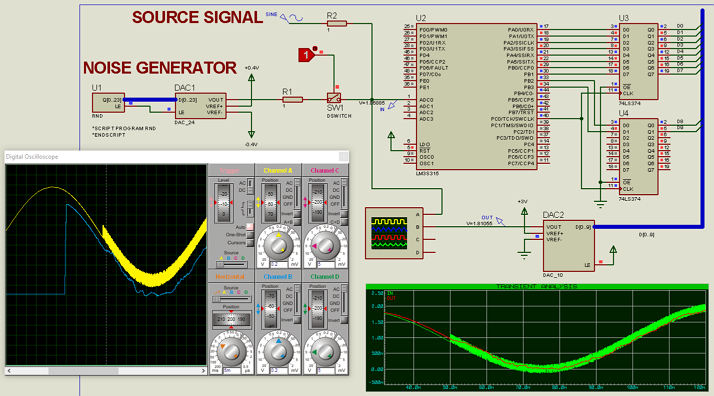
Task: Click Channel A volts/div knob
Action: tap(278, 245)
